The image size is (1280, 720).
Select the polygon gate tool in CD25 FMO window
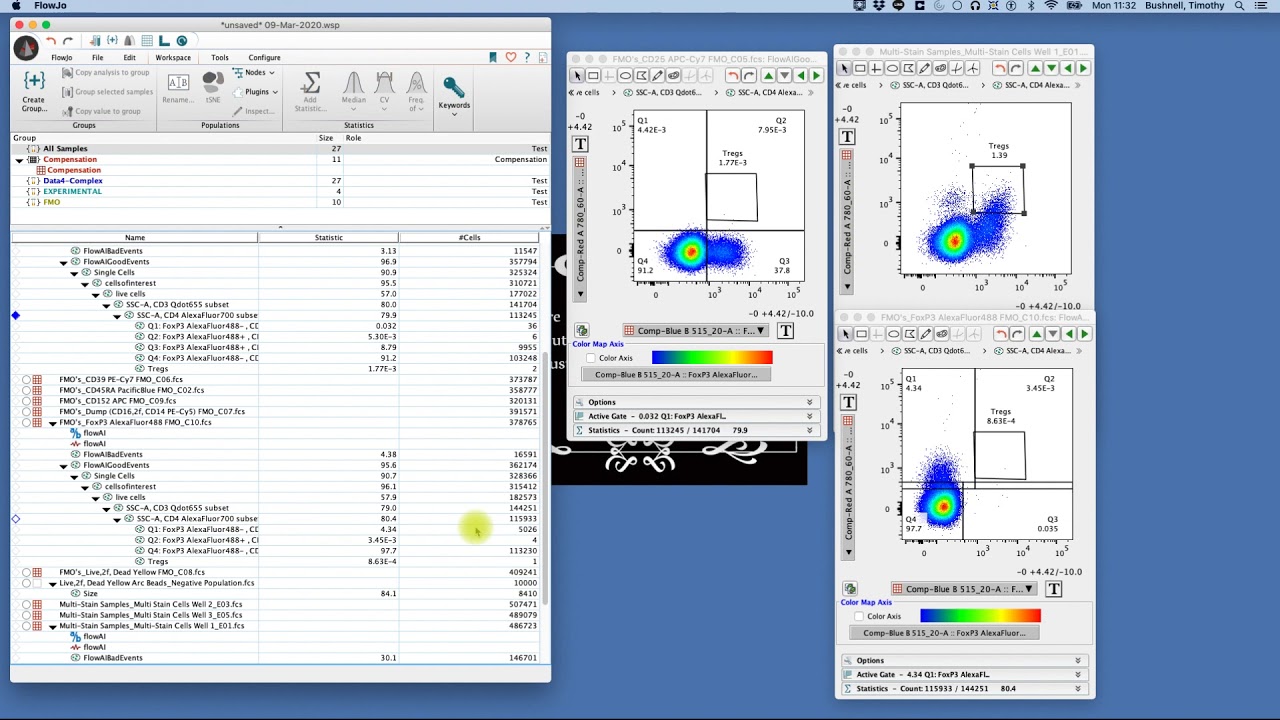641,76
